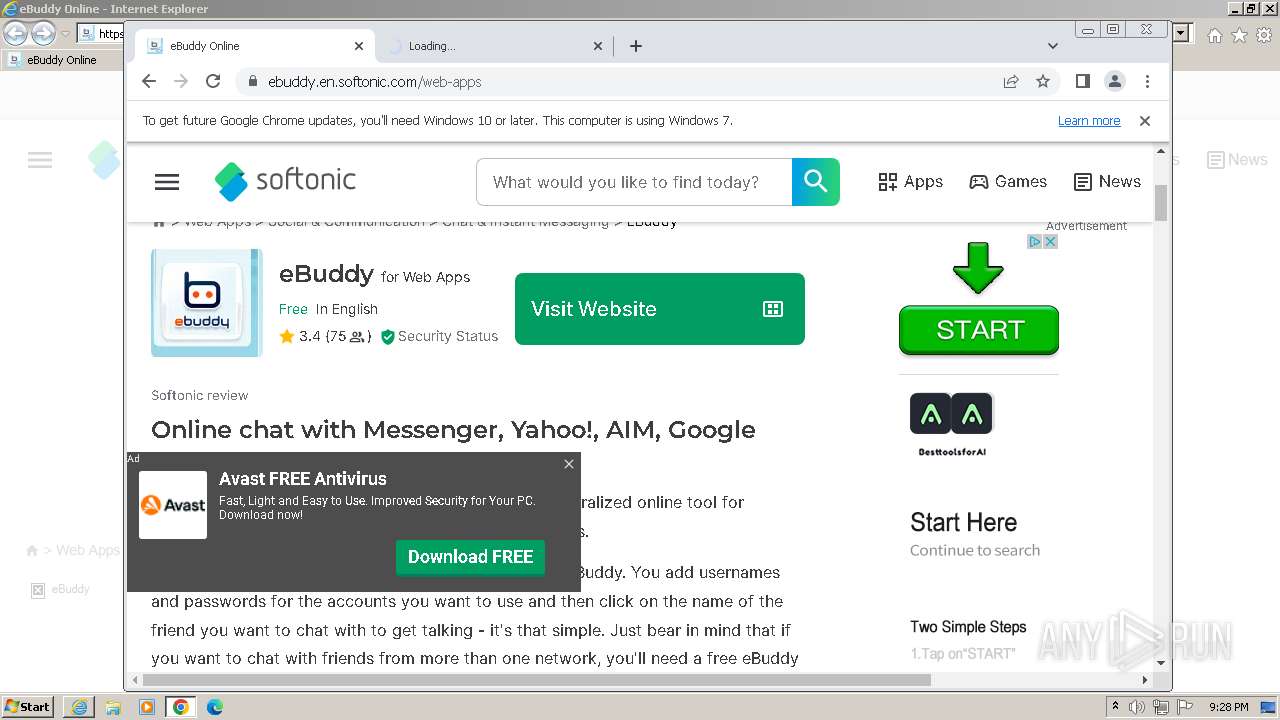The width and height of the screenshot is (1280, 720).
Task: Focus the Softonic search field
Action: coord(634,182)
